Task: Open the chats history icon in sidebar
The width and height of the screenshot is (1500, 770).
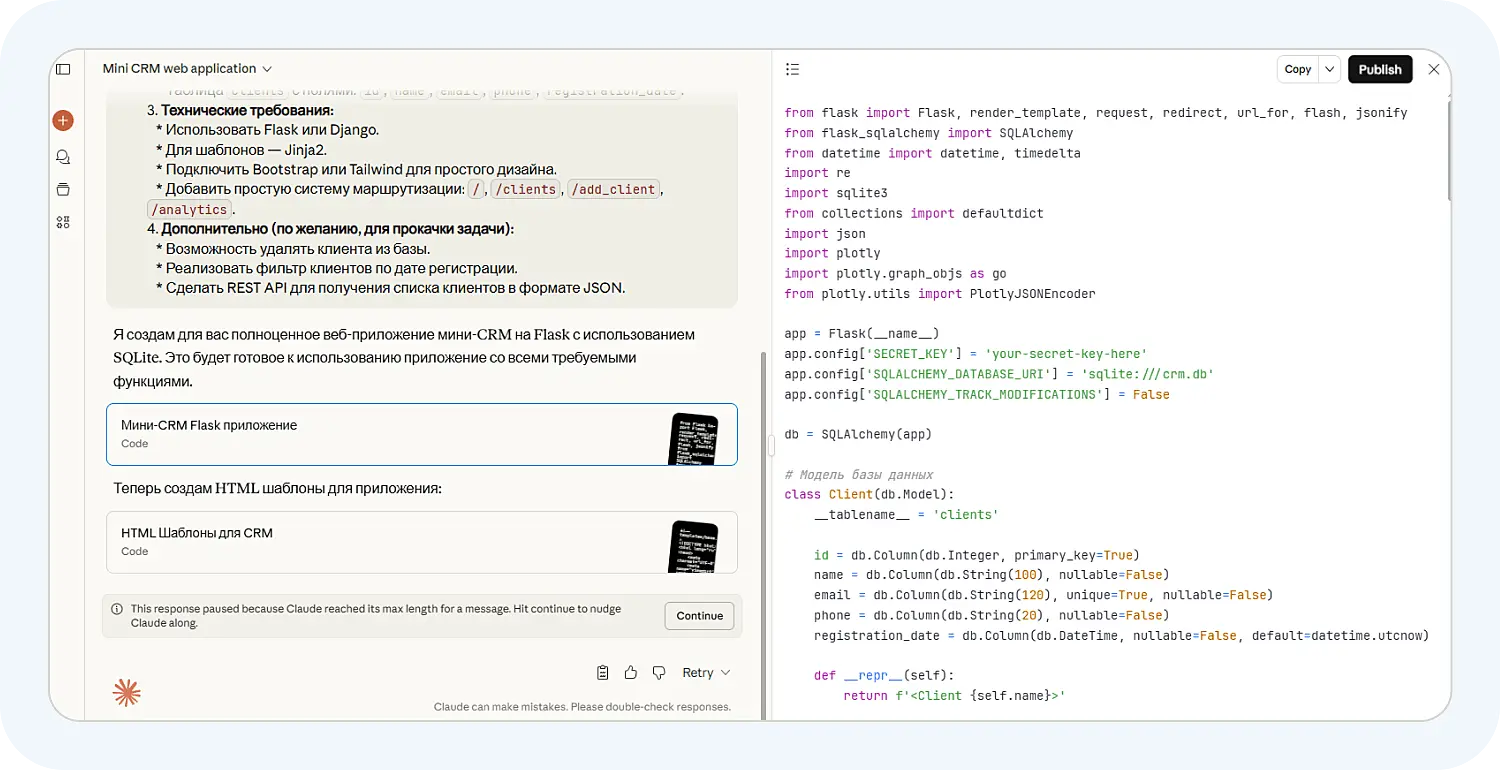Action: coord(63,157)
